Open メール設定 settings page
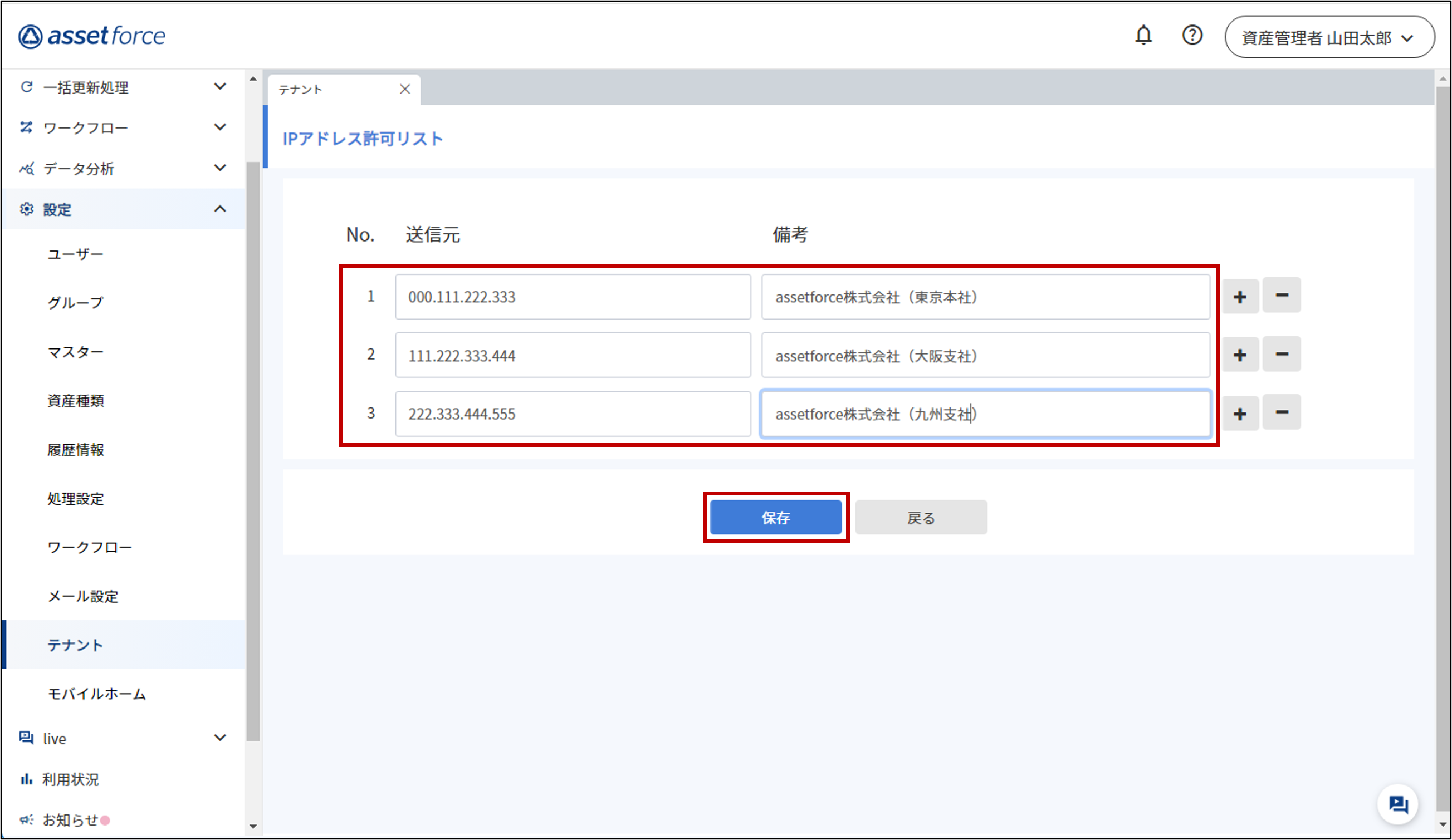Image resolution: width=1452 pixels, height=840 pixels. tap(83, 596)
